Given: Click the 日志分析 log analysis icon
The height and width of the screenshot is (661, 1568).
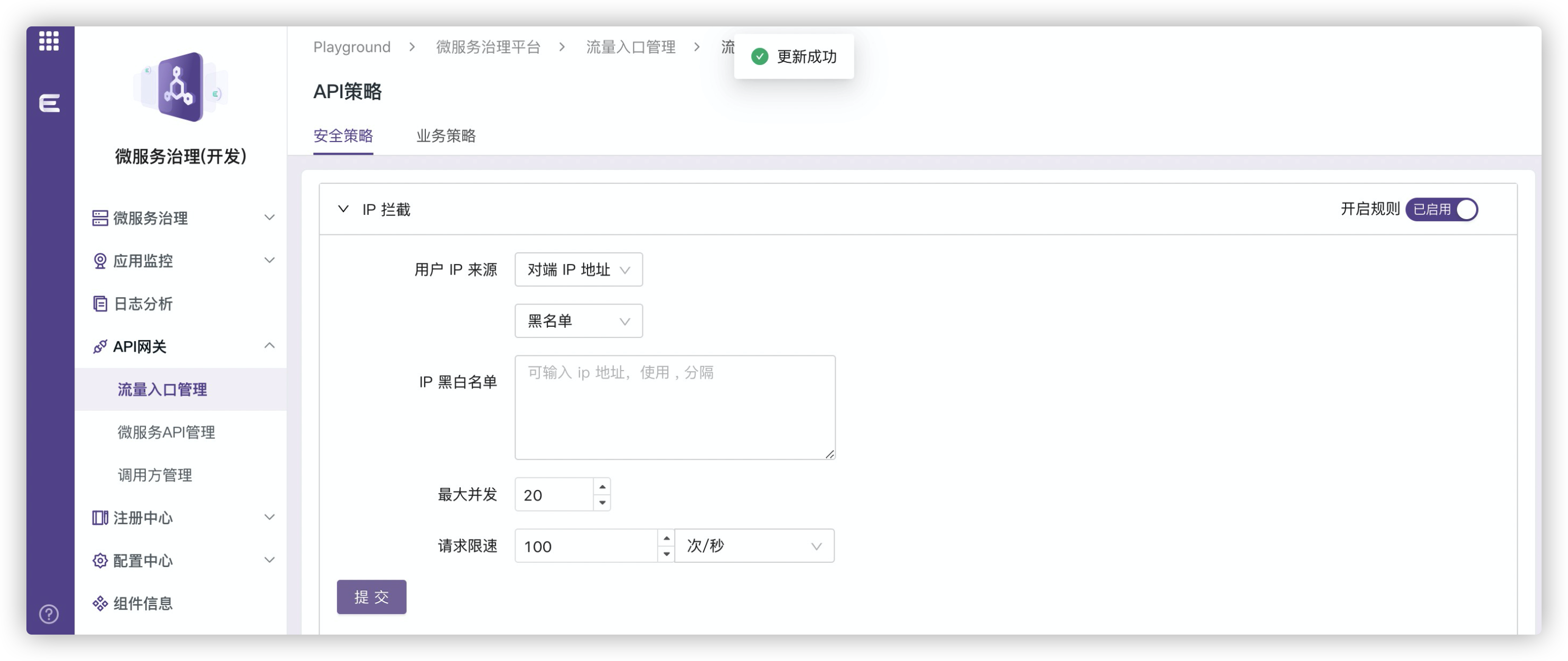Looking at the screenshot, I should point(99,303).
